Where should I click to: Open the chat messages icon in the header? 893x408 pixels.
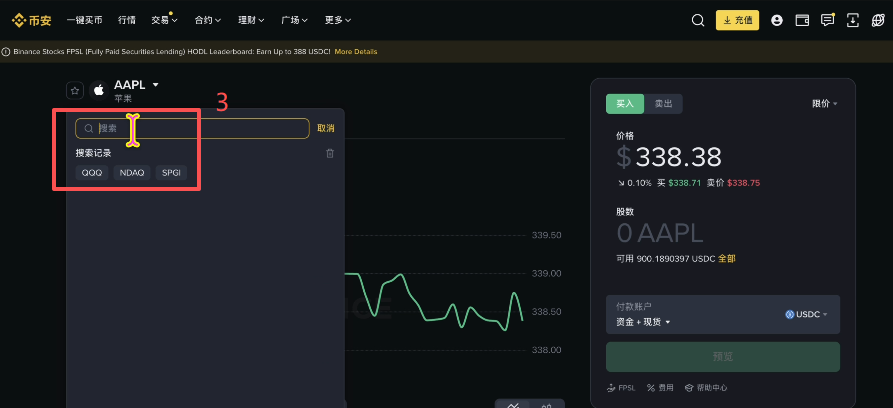click(x=828, y=20)
